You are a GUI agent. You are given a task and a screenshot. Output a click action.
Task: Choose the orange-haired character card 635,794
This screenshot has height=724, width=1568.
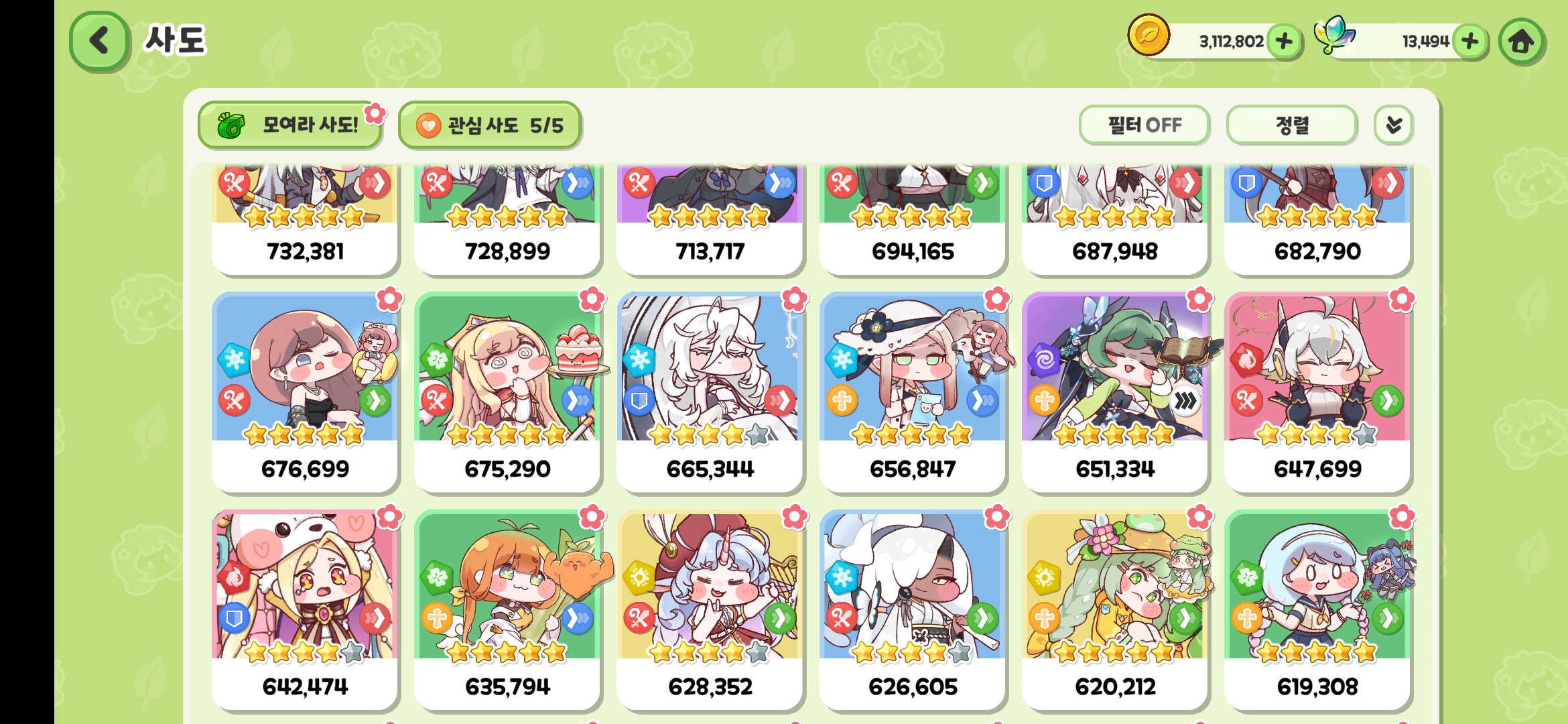tap(507, 610)
